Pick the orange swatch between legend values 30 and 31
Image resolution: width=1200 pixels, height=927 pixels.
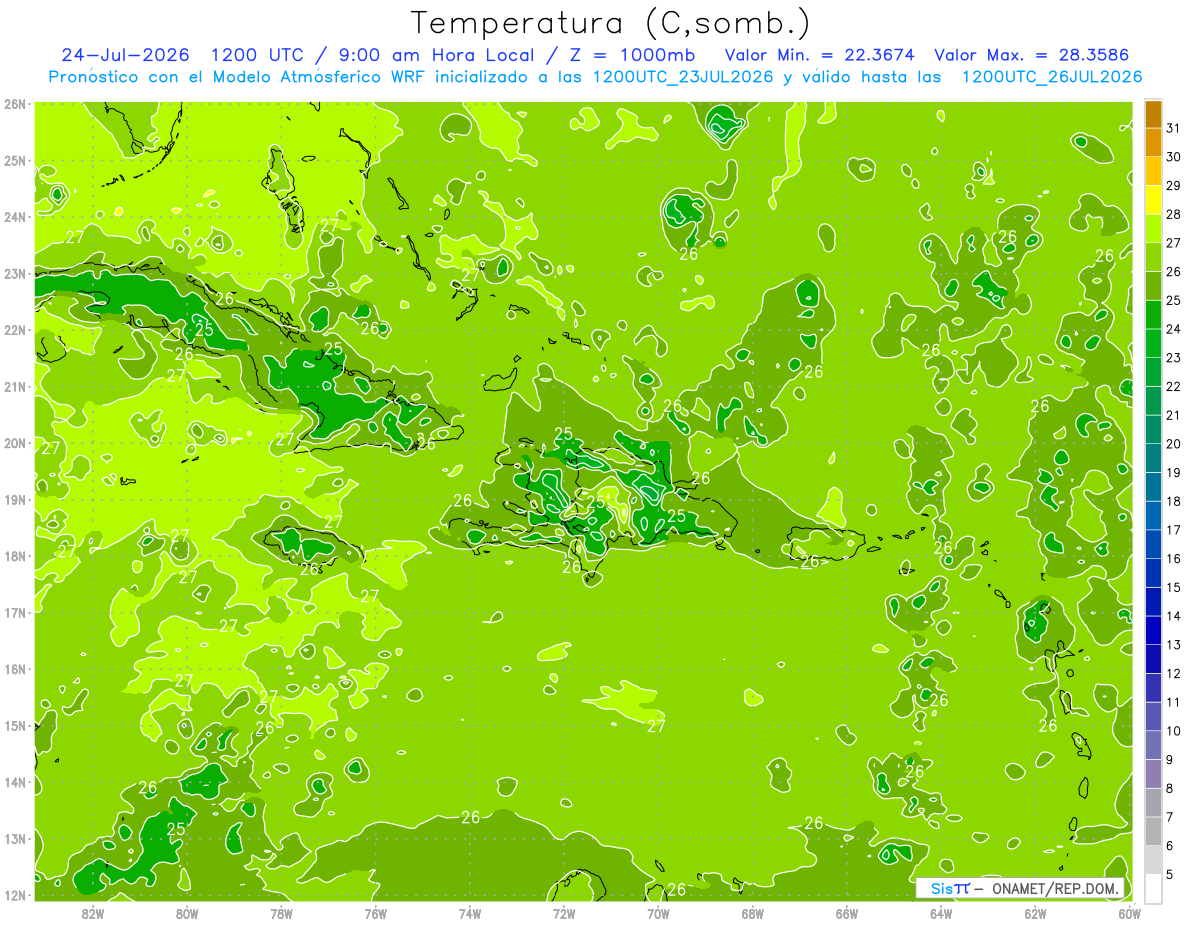tap(1153, 143)
